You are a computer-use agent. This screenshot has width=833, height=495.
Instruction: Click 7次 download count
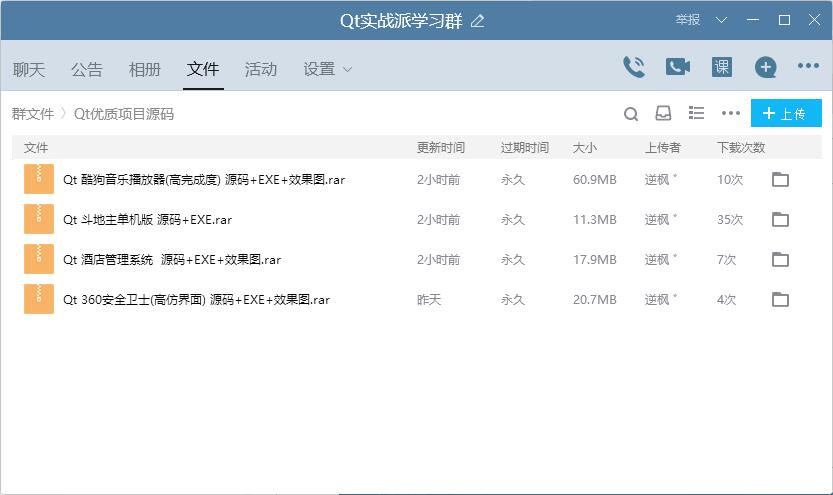726,259
